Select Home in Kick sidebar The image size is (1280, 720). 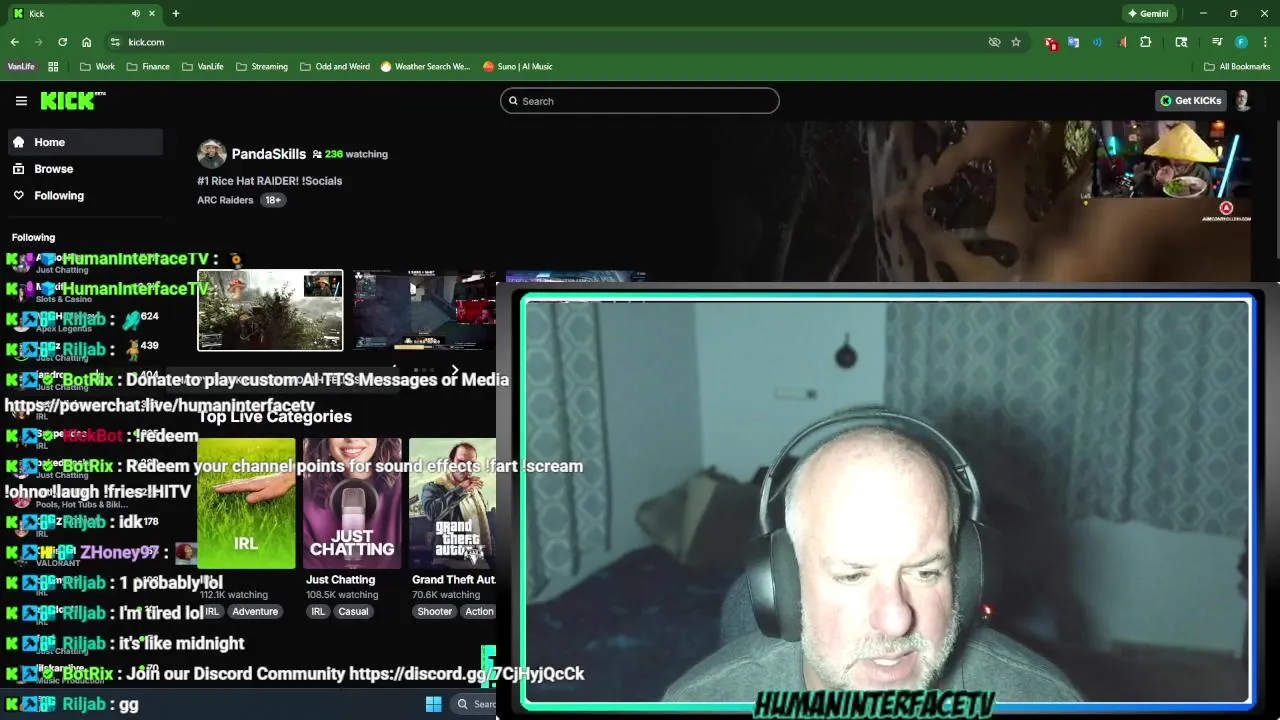(x=85, y=142)
